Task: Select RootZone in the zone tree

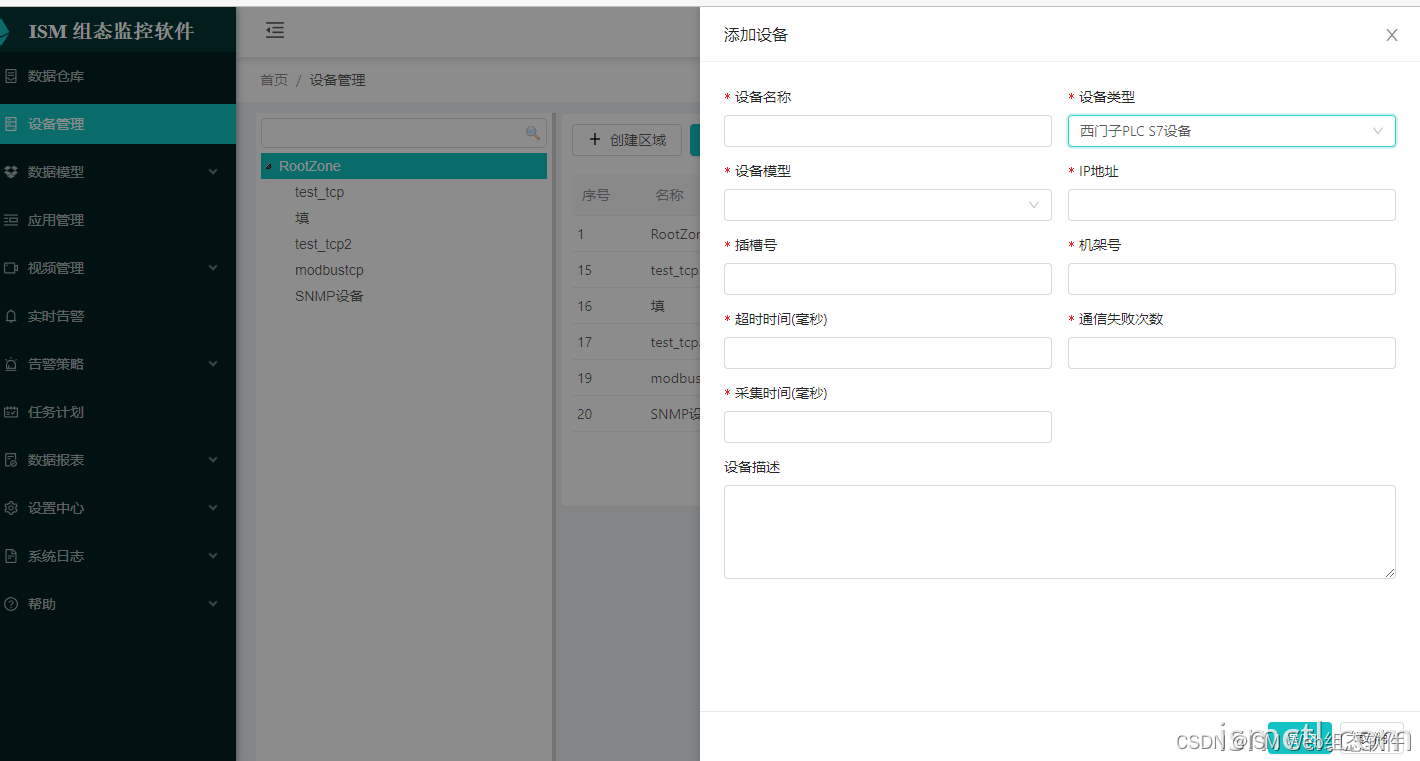Action: [x=404, y=166]
